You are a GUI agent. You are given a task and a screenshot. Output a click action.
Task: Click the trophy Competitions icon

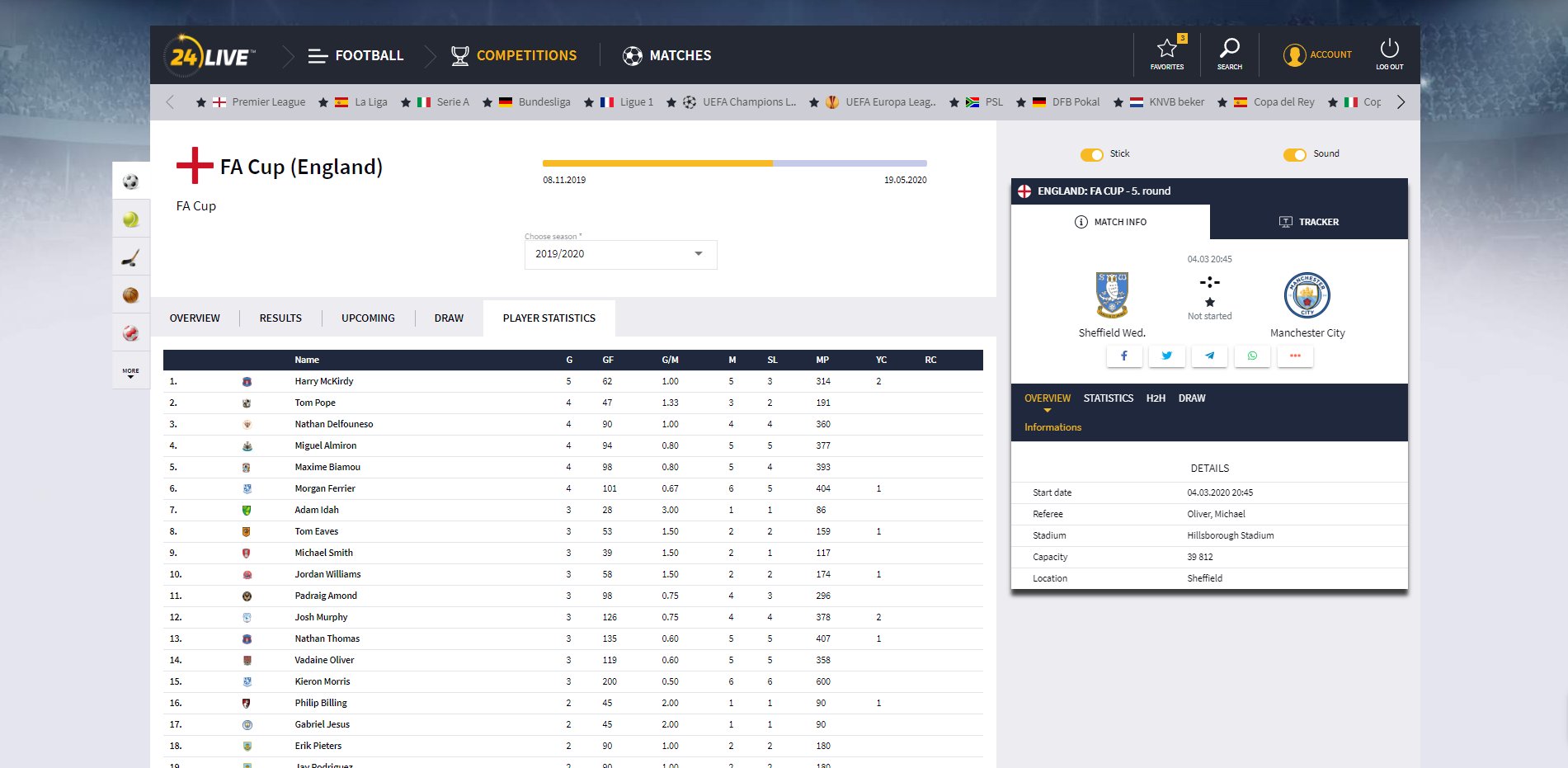coord(459,55)
